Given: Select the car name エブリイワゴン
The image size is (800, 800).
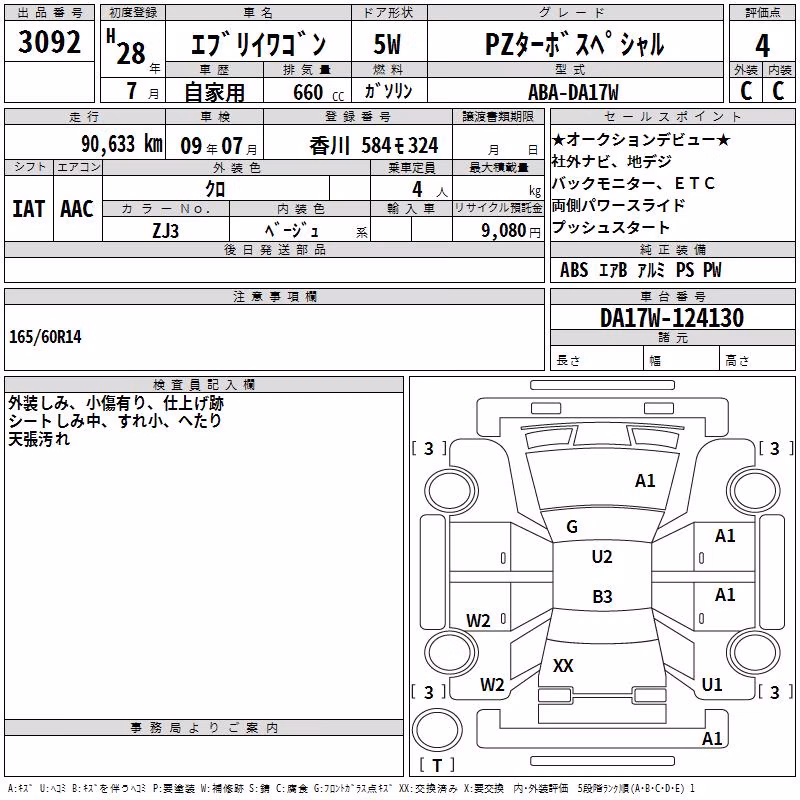Looking at the screenshot, I should (258, 44).
